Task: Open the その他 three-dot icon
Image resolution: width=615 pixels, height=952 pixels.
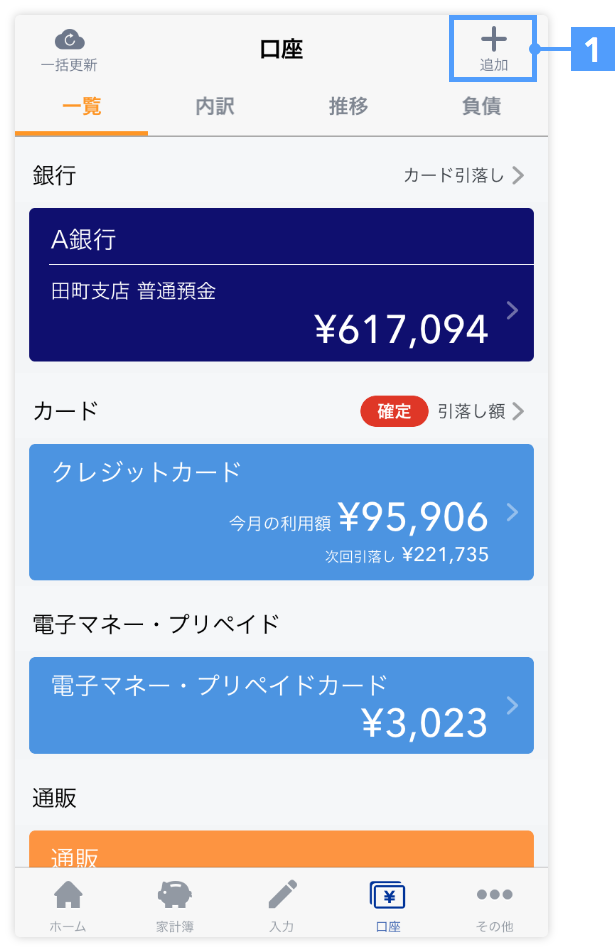Action: 494,894
